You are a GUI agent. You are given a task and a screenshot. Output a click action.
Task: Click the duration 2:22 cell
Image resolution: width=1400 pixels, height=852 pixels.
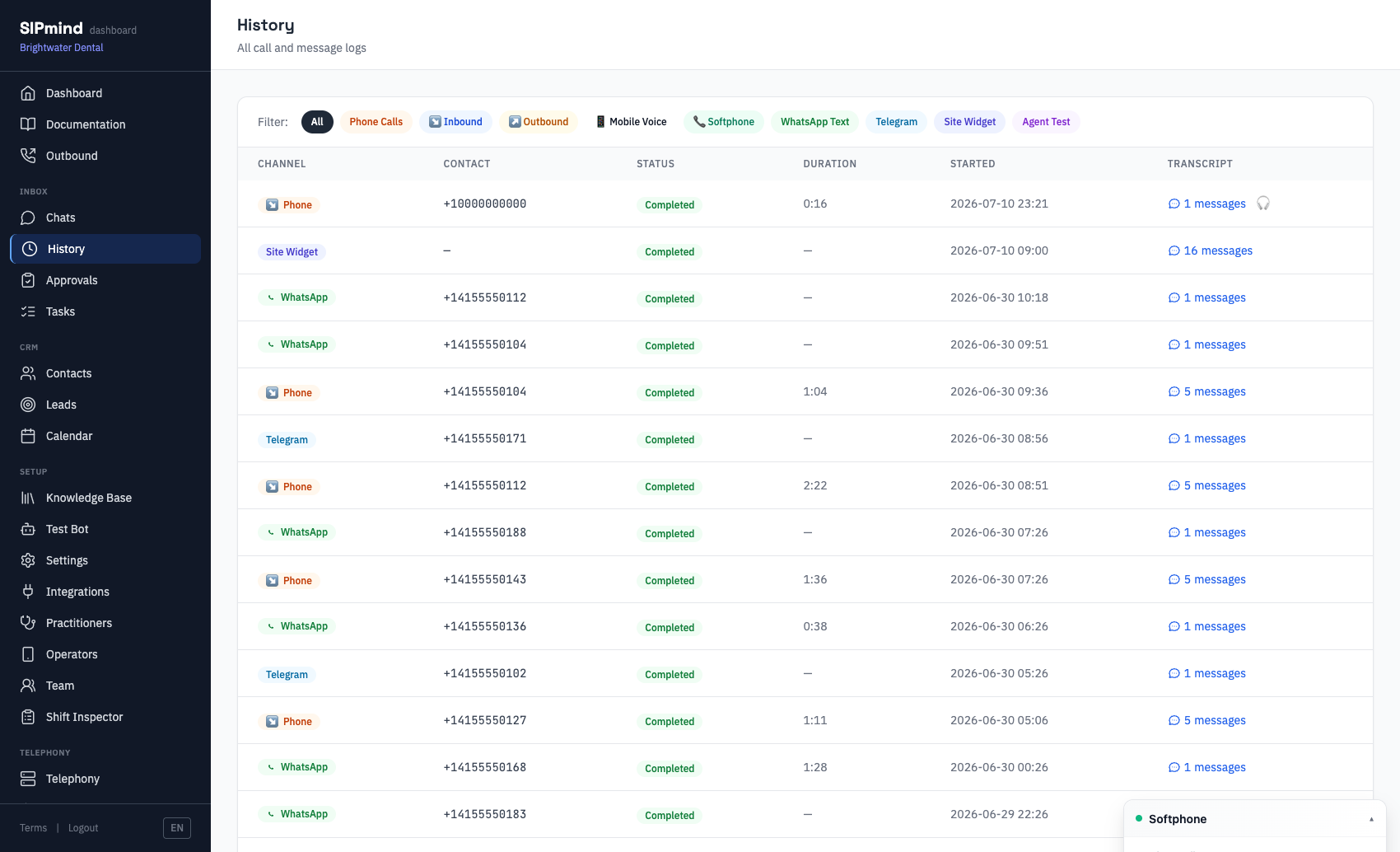[815, 486]
